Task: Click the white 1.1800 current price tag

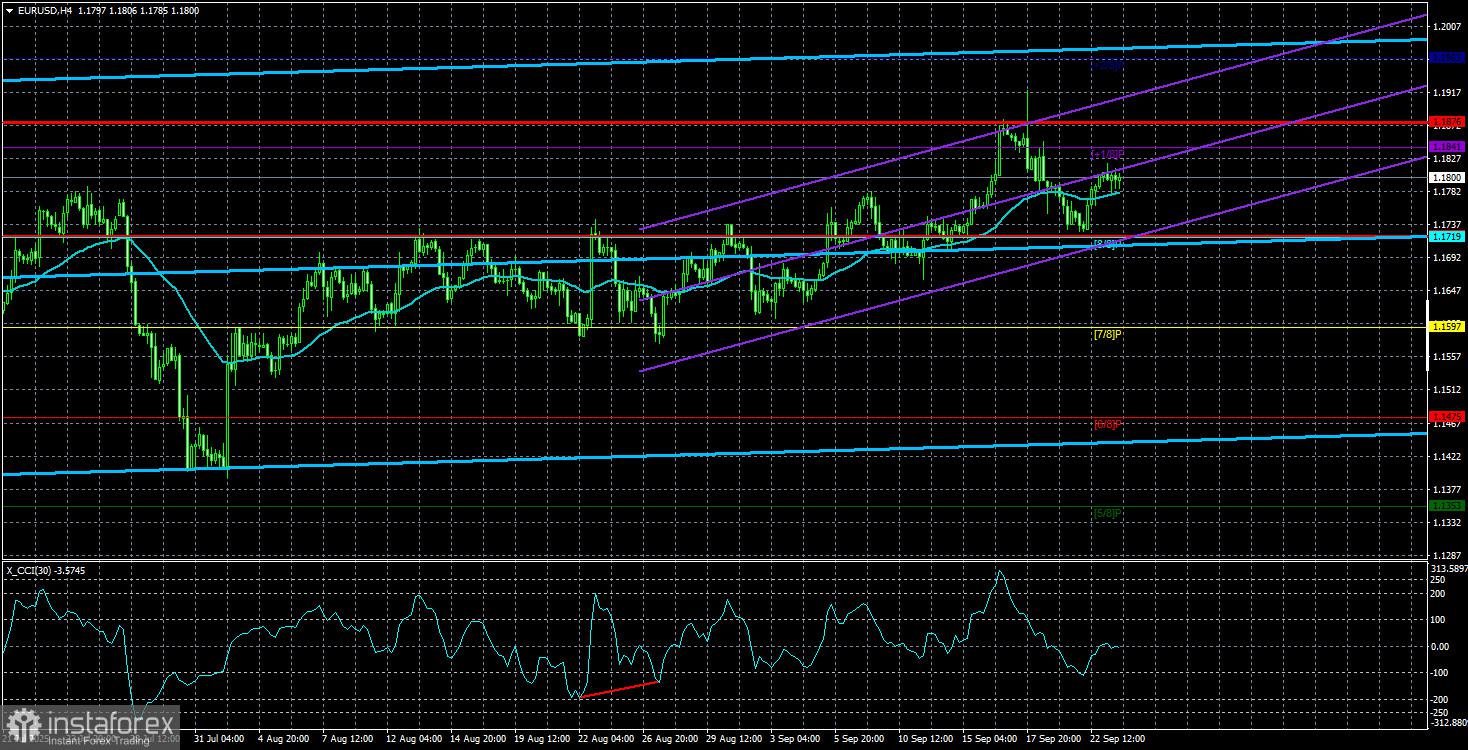Action: pyautogui.click(x=1447, y=177)
